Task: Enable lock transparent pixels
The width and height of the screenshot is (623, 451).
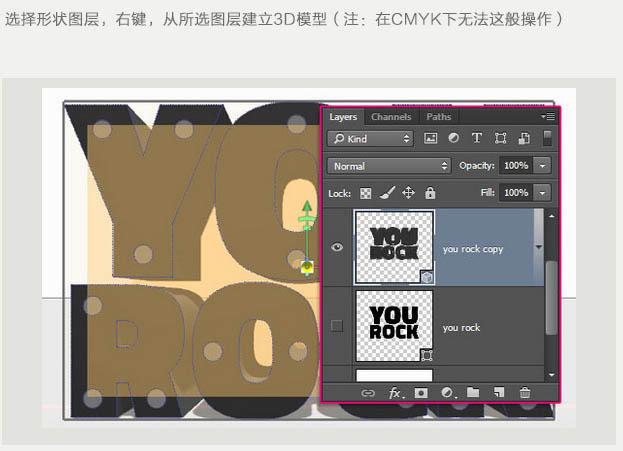Action: [365, 192]
